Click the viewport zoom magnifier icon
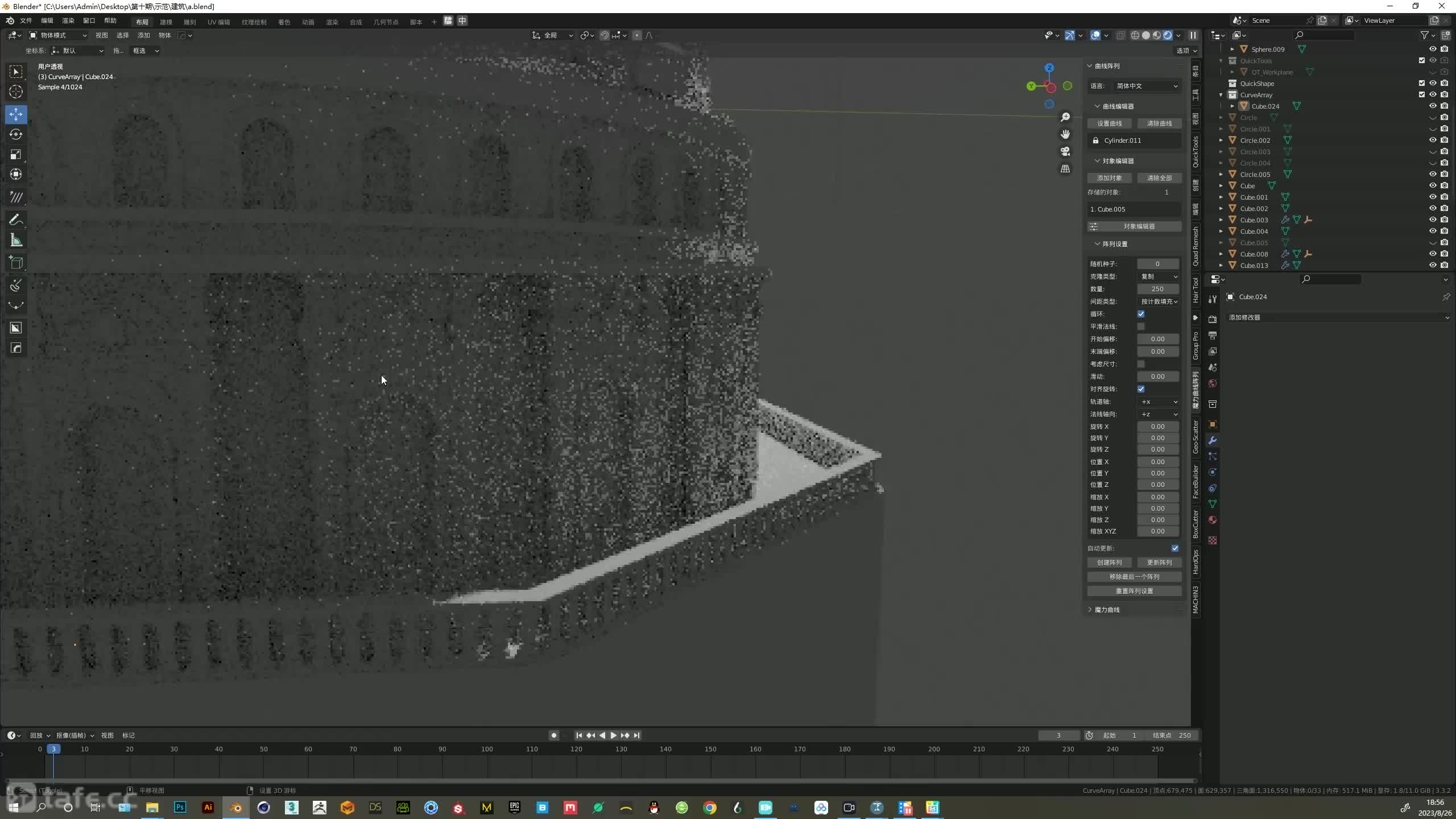This screenshot has height=819, width=1456. [1065, 117]
